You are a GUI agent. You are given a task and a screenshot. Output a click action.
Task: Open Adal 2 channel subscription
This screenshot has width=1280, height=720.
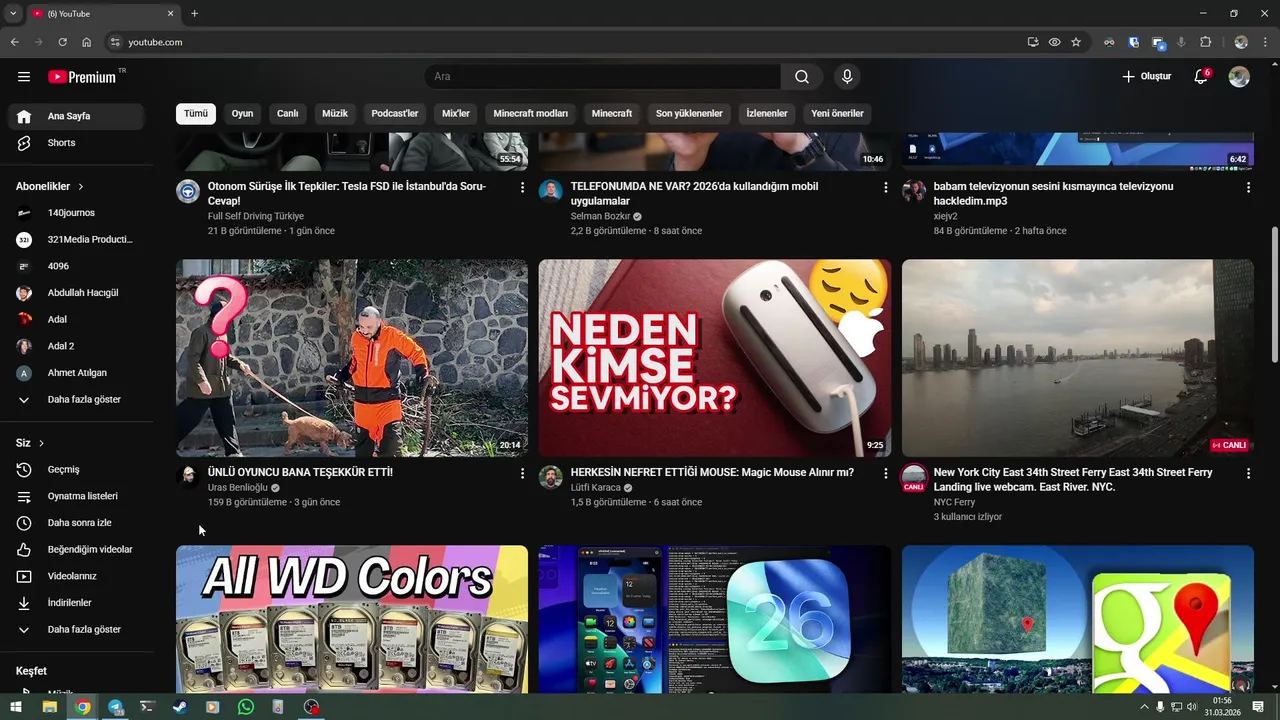tap(76, 346)
